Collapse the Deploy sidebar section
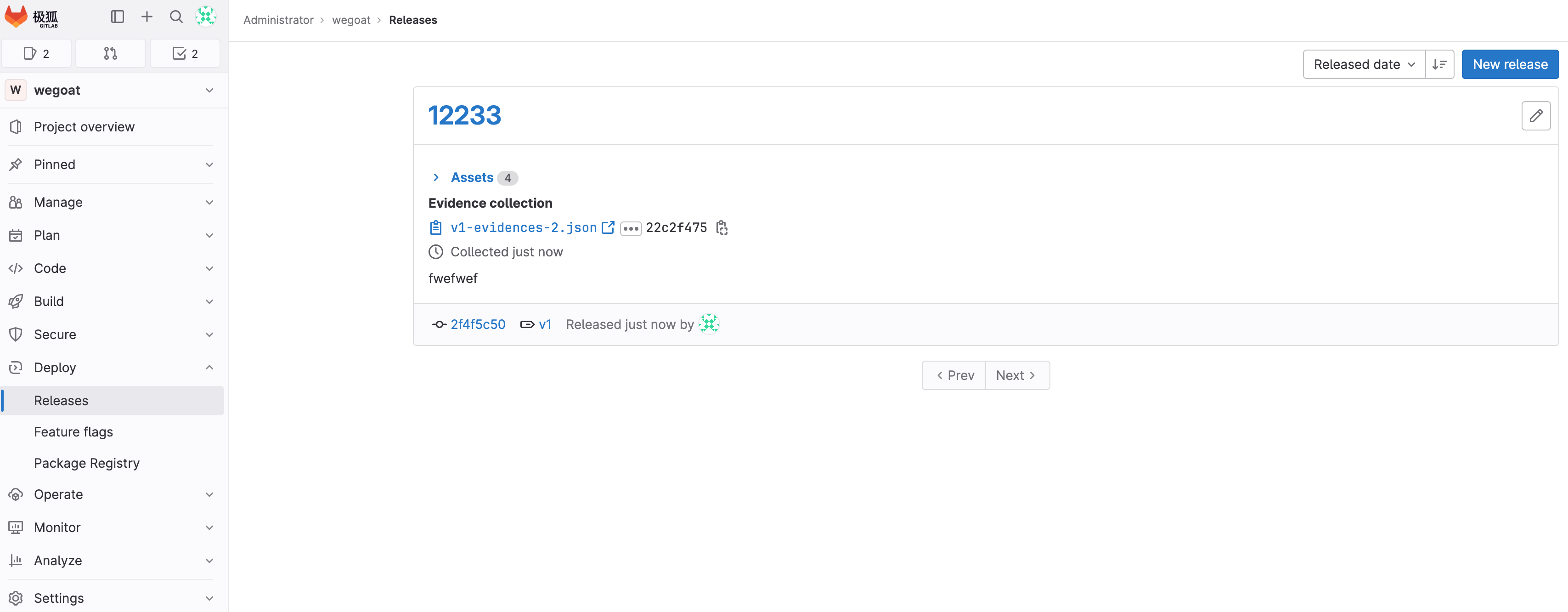The image size is (1568, 612). (209, 368)
